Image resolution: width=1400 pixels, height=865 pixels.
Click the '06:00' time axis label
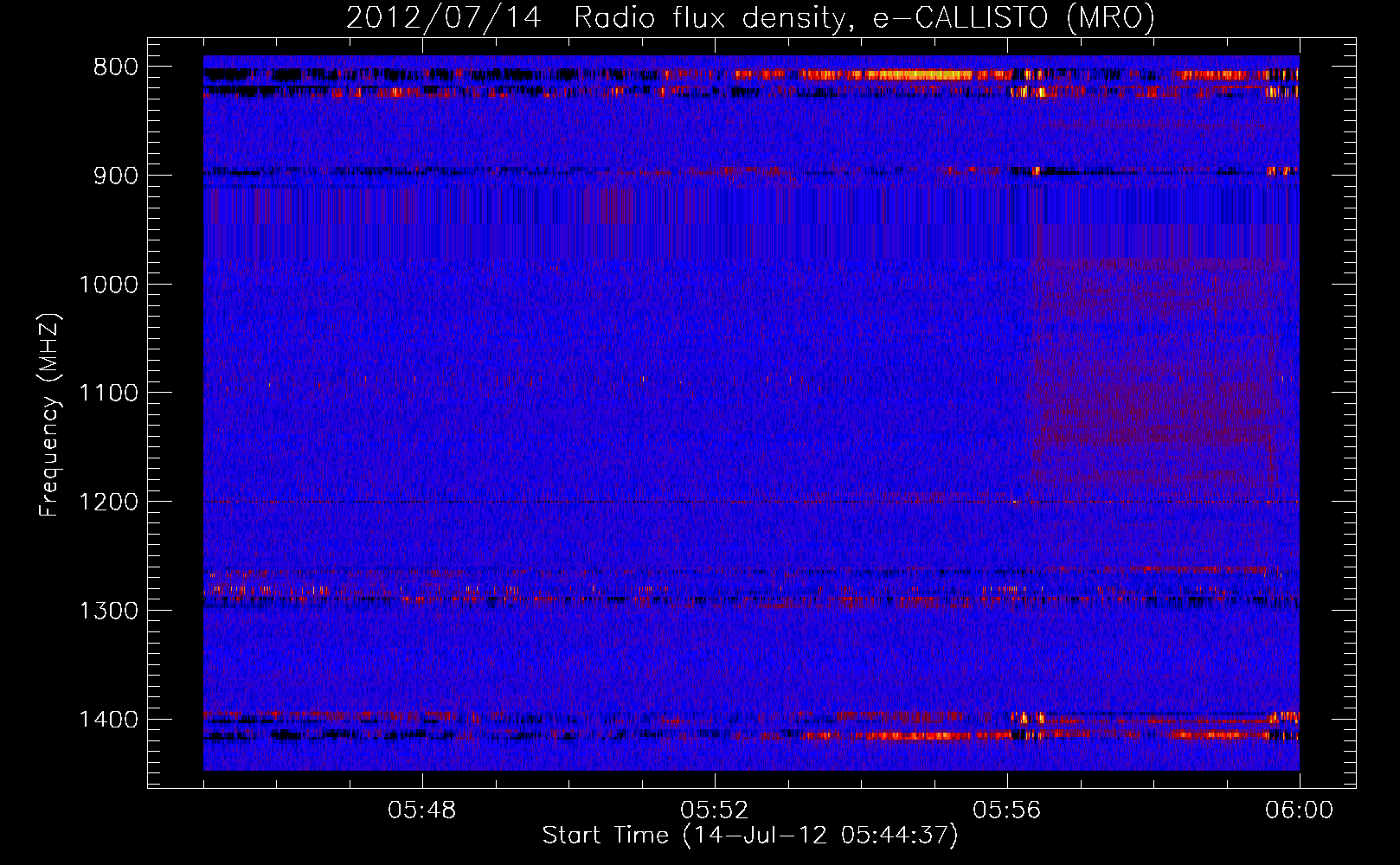(x=1300, y=811)
